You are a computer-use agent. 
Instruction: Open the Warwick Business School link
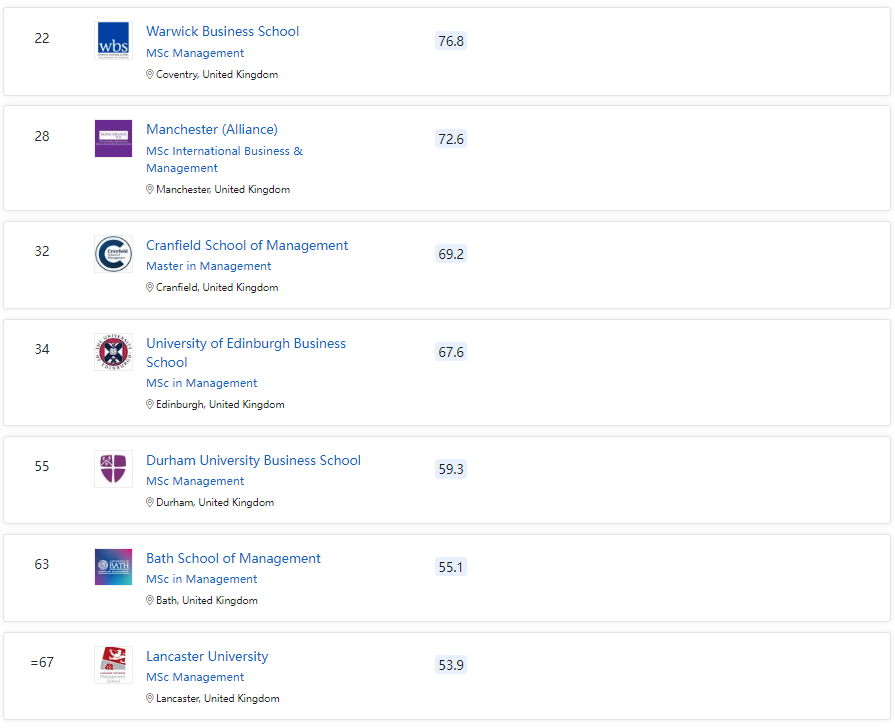click(x=223, y=31)
